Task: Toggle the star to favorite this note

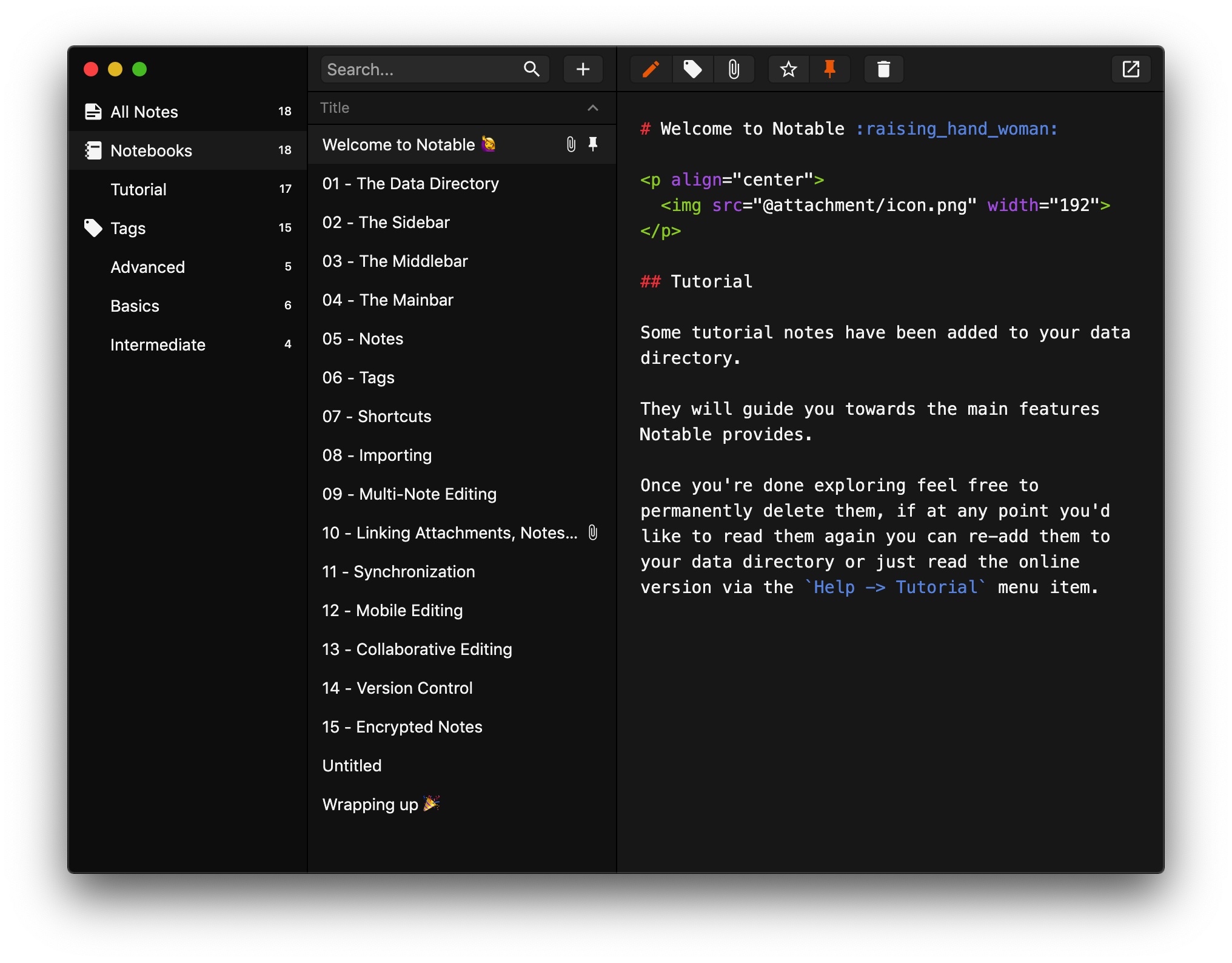Action: (x=788, y=69)
